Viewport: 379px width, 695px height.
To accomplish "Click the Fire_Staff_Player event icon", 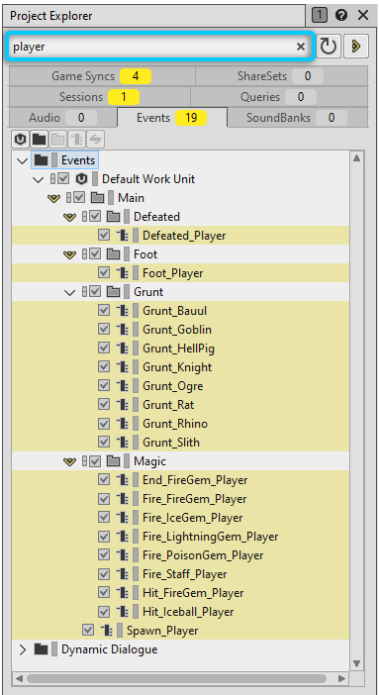I will pos(122,574).
